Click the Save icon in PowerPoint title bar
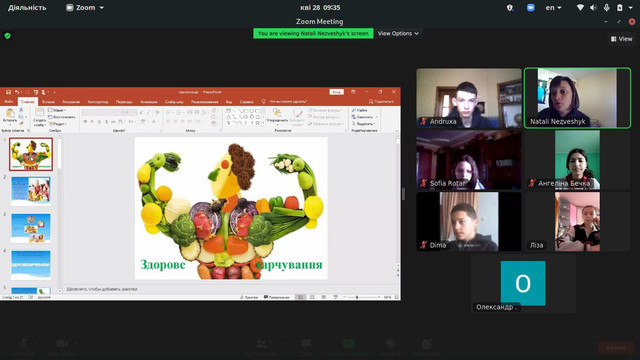The width and height of the screenshot is (640, 360). (x=8, y=92)
